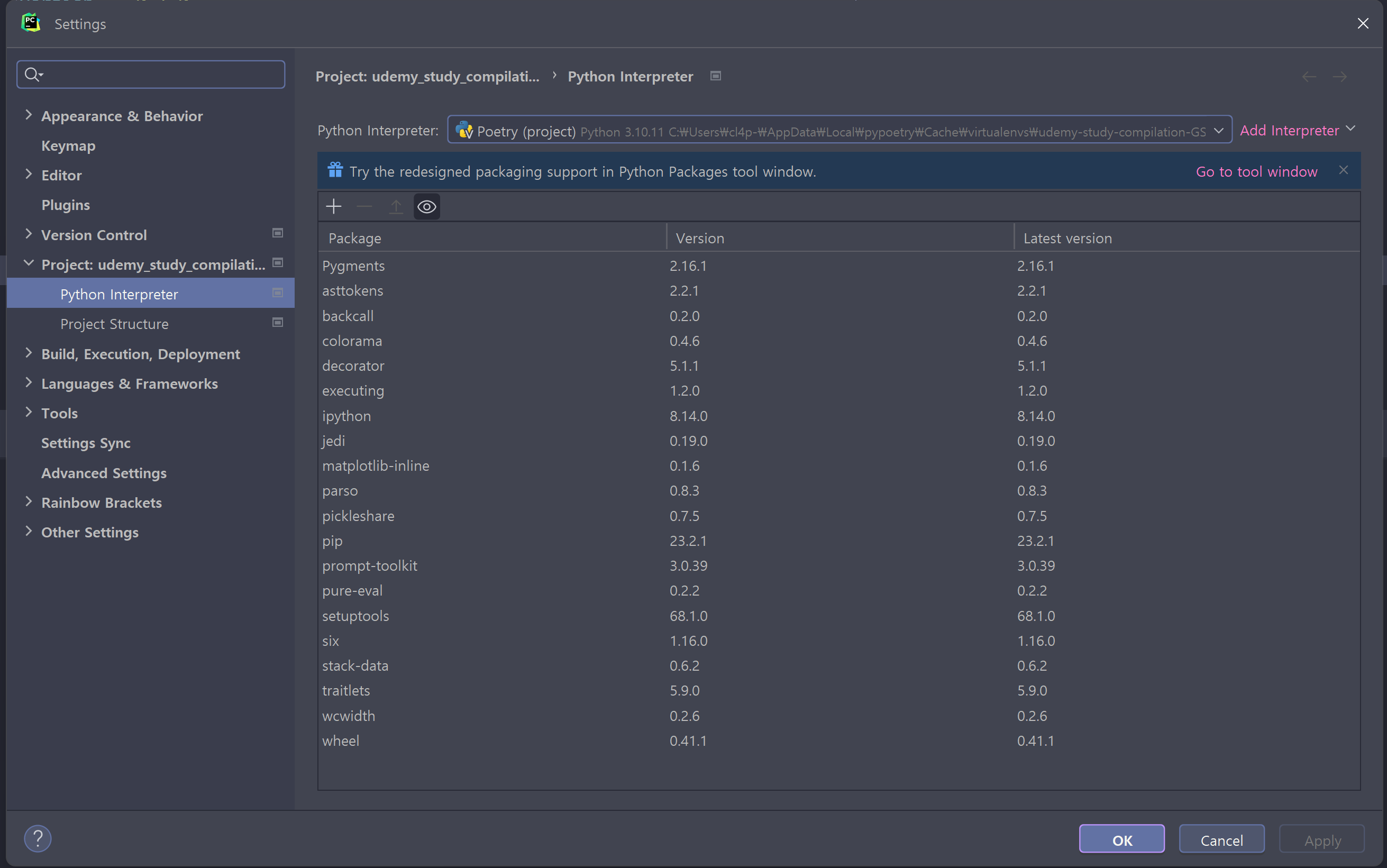Open Advanced Settings page
Screen dimensions: 1387x868
[x=104, y=473]
